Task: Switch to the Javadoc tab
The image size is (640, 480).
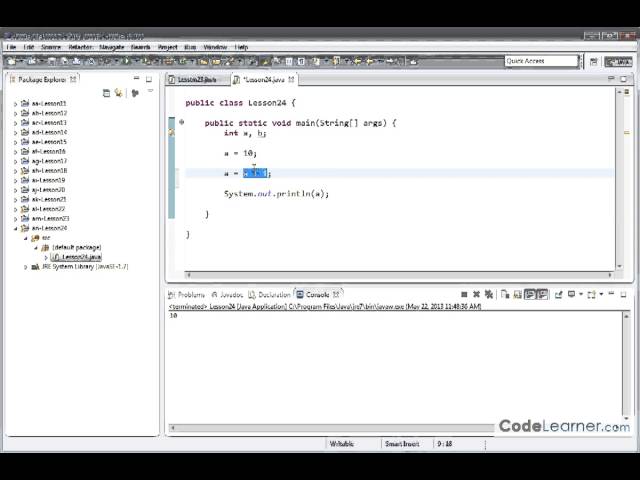Action: coord(227,295)
